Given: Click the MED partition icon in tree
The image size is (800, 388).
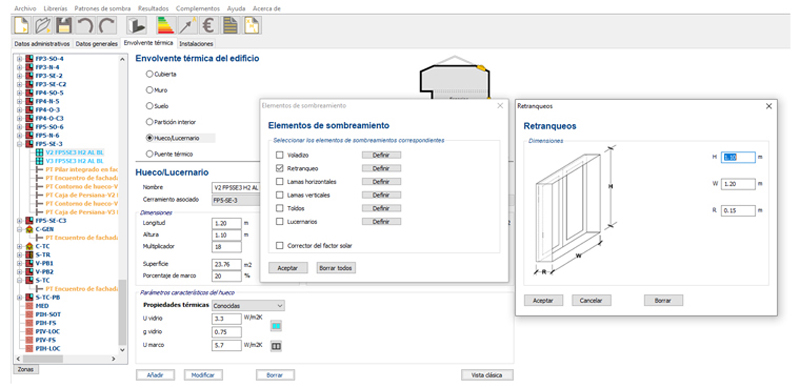Looking at the screenshot, I should pyautogui.click(x=29, y=306).
